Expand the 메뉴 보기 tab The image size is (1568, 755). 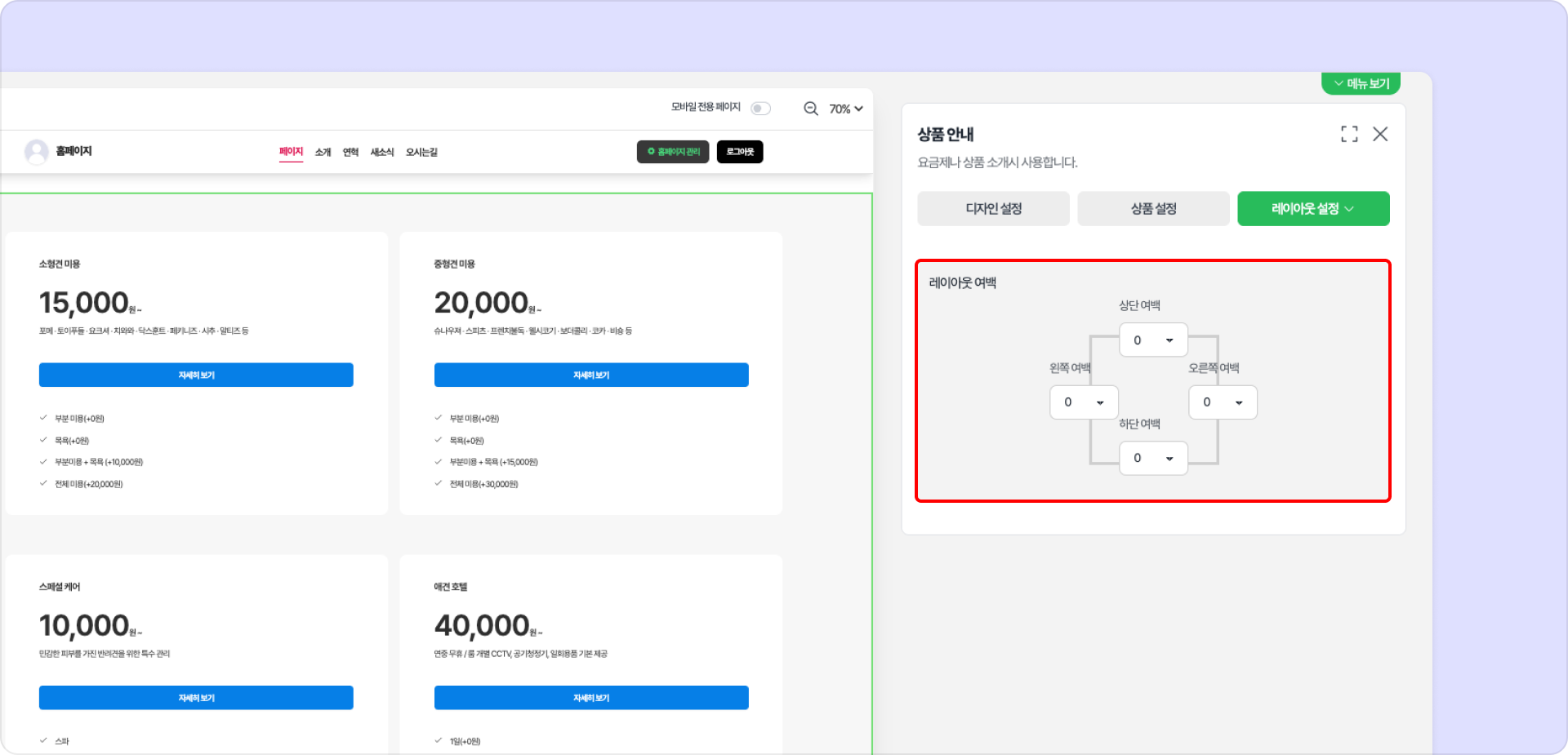point(1361,83)
